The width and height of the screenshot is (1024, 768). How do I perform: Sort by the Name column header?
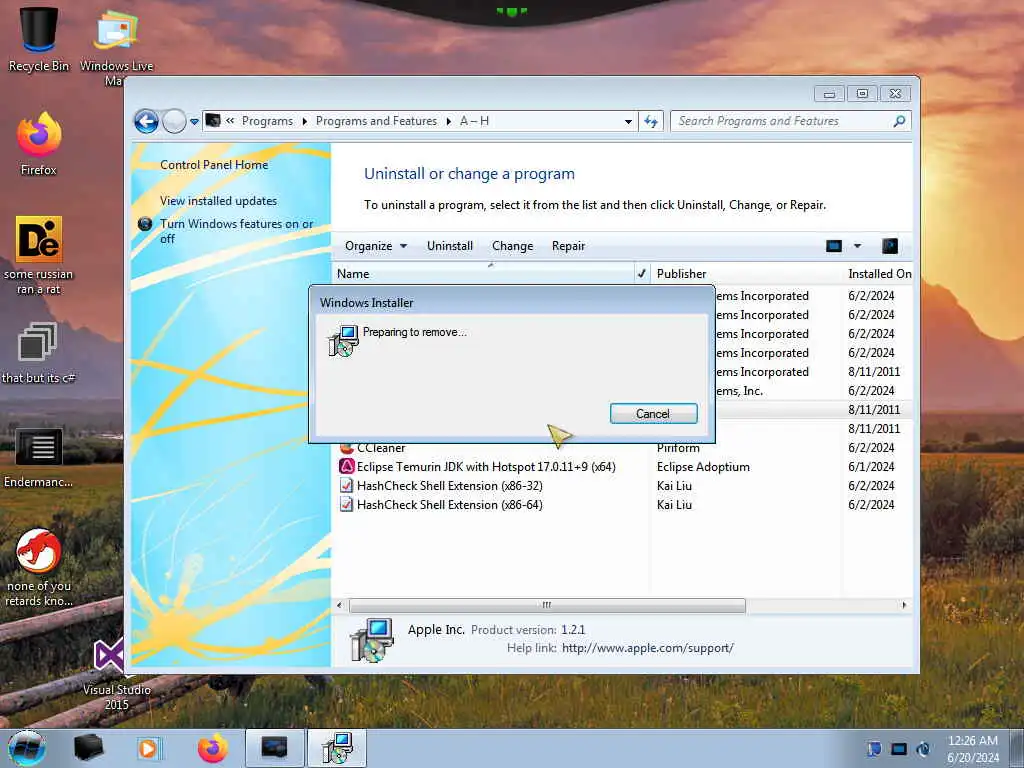pos(483,274)
